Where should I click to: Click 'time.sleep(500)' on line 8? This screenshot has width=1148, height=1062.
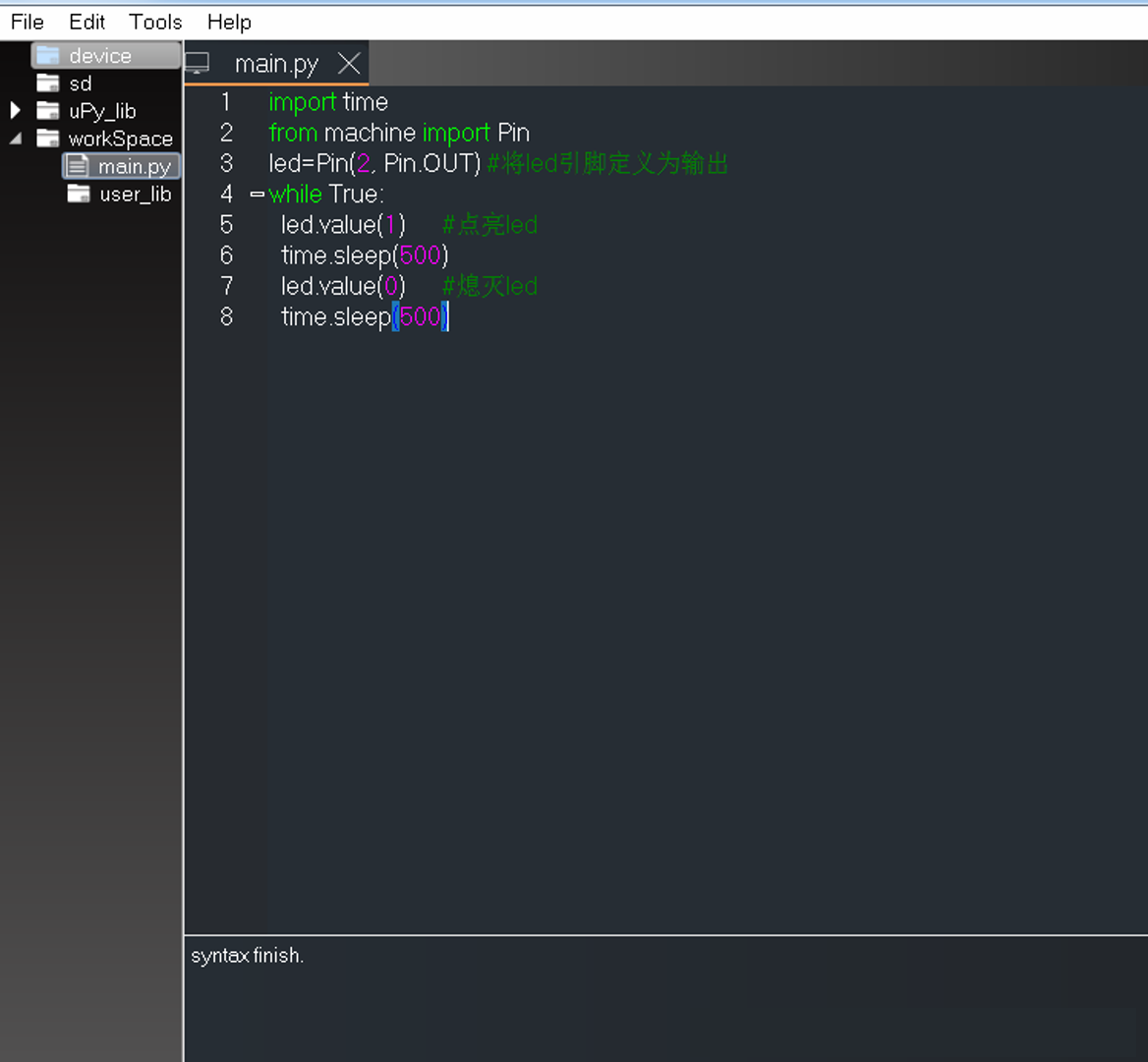365,317
